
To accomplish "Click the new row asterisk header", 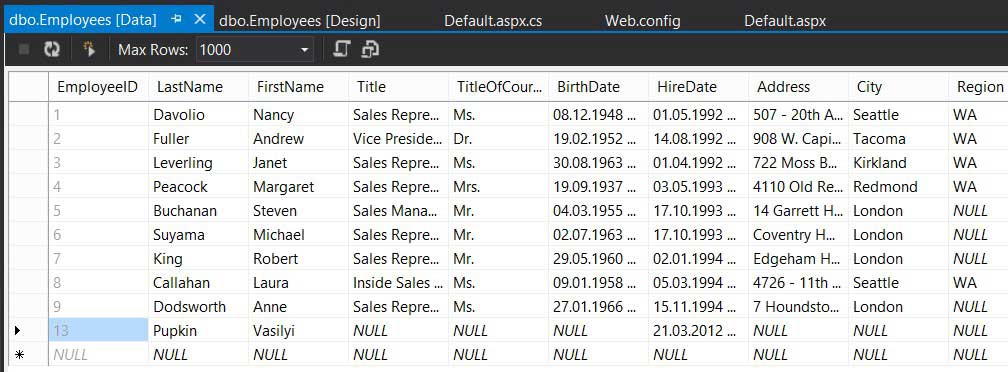I will pyautogui.click(x=28, y=355).
